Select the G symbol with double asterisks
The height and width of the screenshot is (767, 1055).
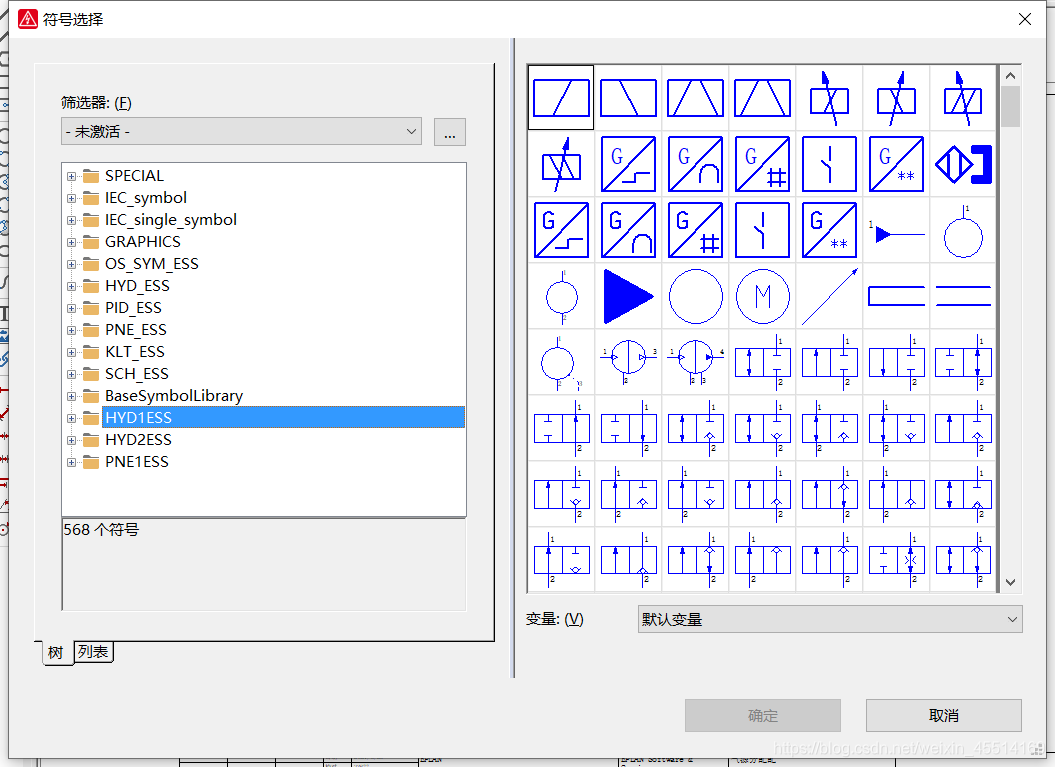895,164
